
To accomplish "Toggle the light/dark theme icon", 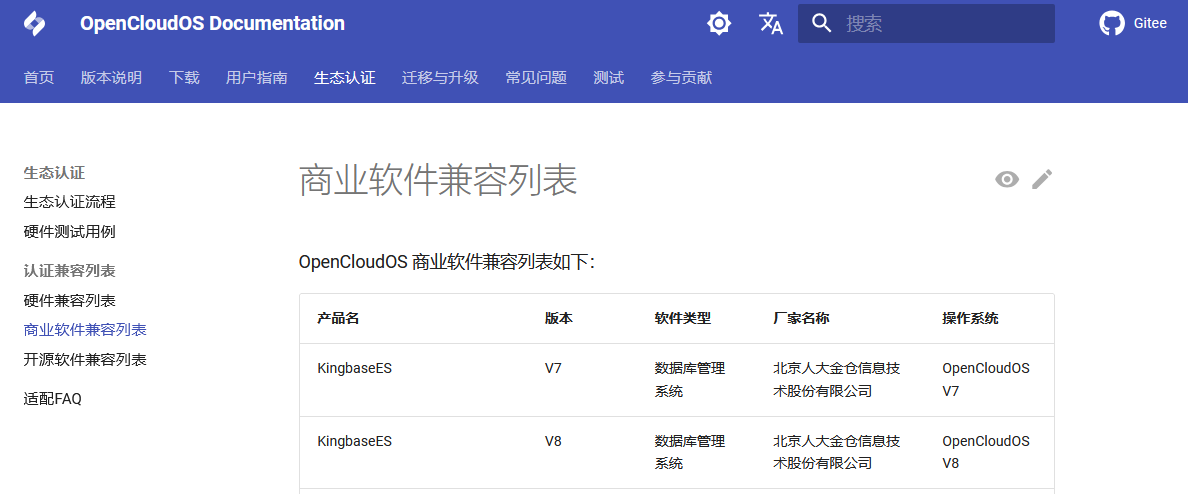I will coord(719,23).
